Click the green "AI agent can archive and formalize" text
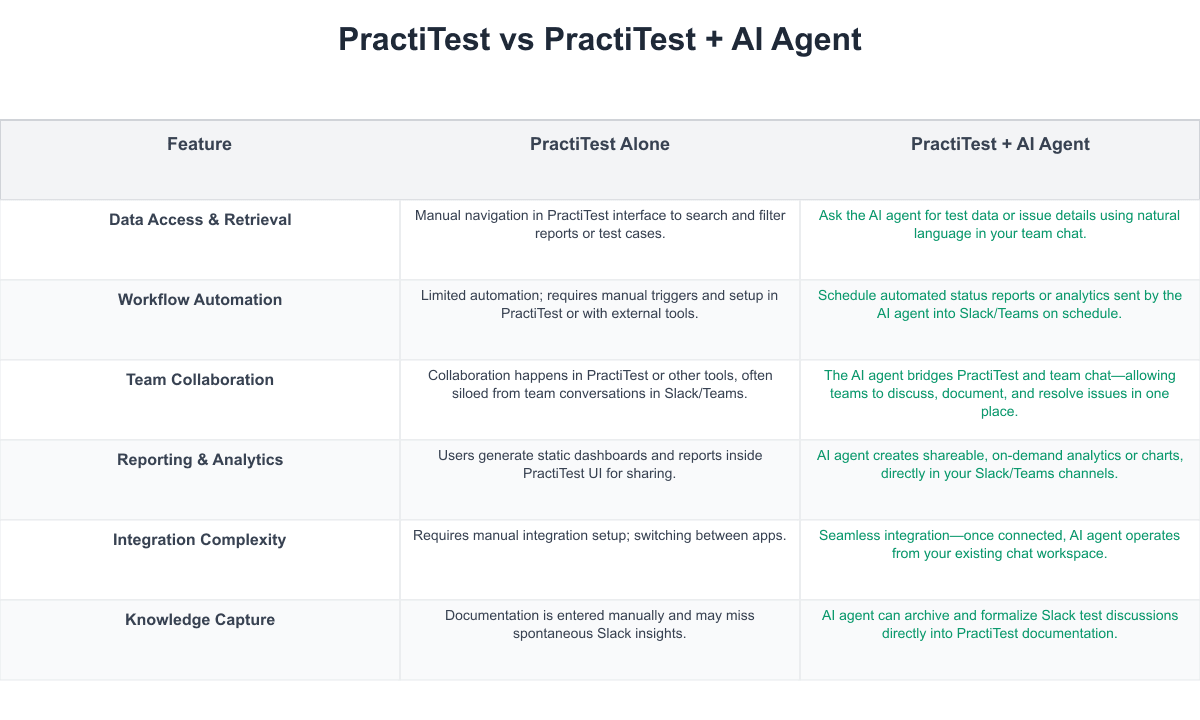 point(1000,624)
